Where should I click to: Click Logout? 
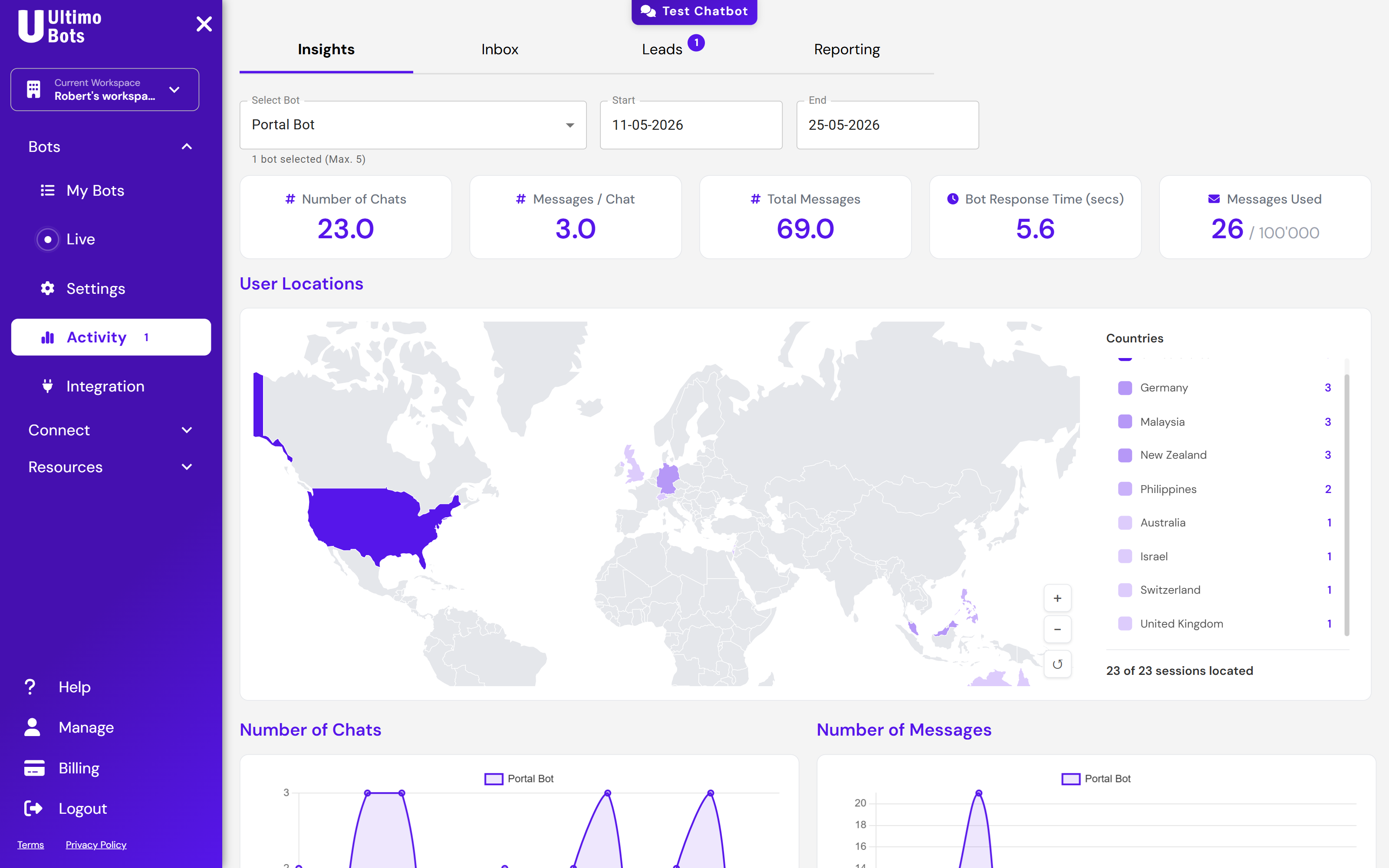82,808
